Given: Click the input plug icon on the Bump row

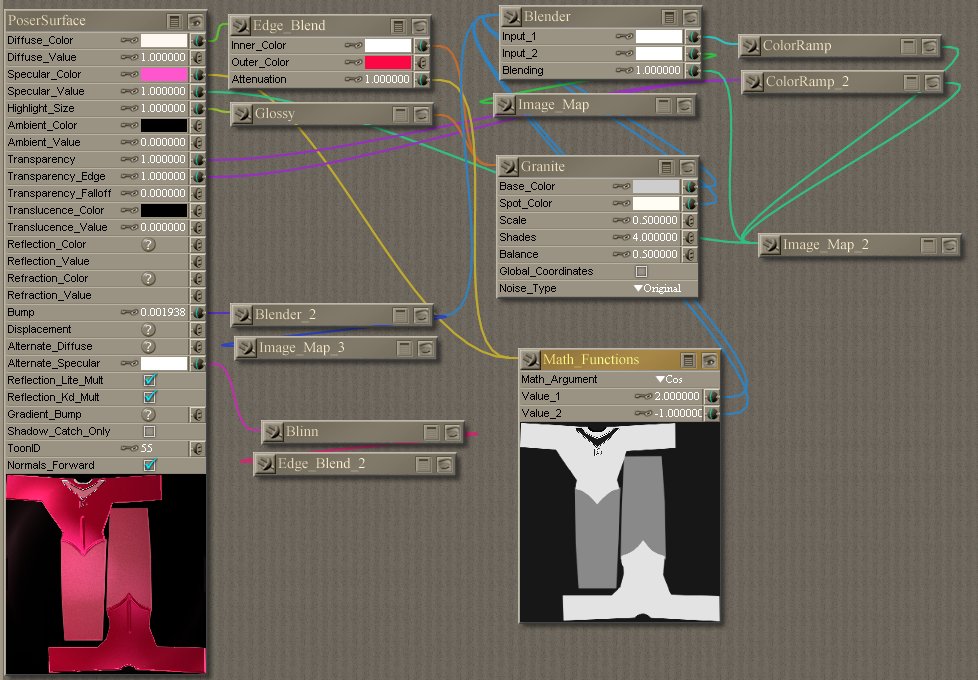Looking at the screenshot, I should coord(198,313).
